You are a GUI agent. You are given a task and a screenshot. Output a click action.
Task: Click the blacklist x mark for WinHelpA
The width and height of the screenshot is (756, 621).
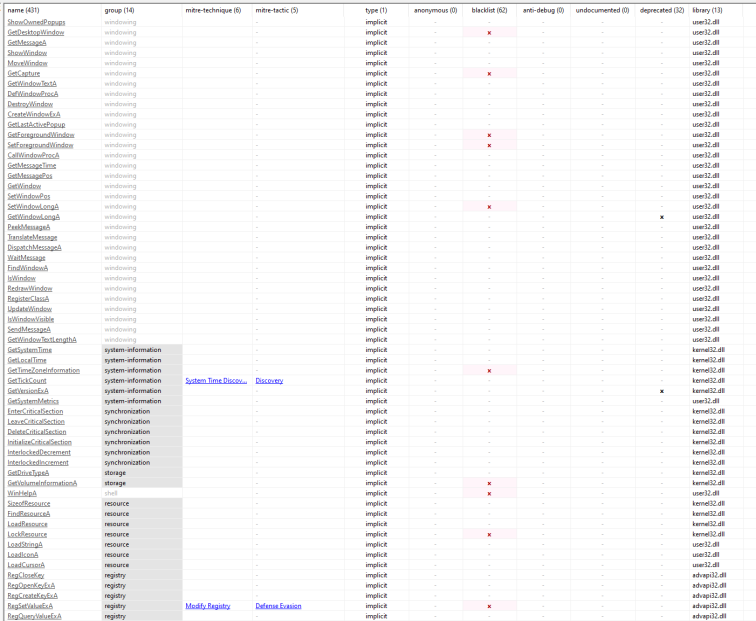point(489,494)
